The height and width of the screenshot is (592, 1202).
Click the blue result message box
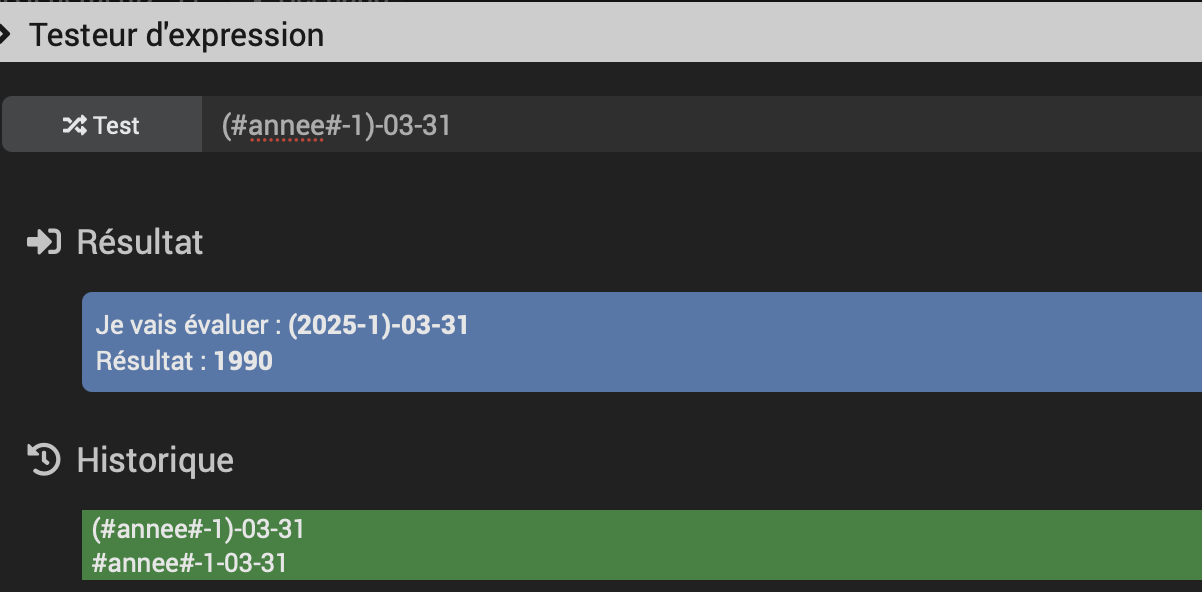(642, 342)
